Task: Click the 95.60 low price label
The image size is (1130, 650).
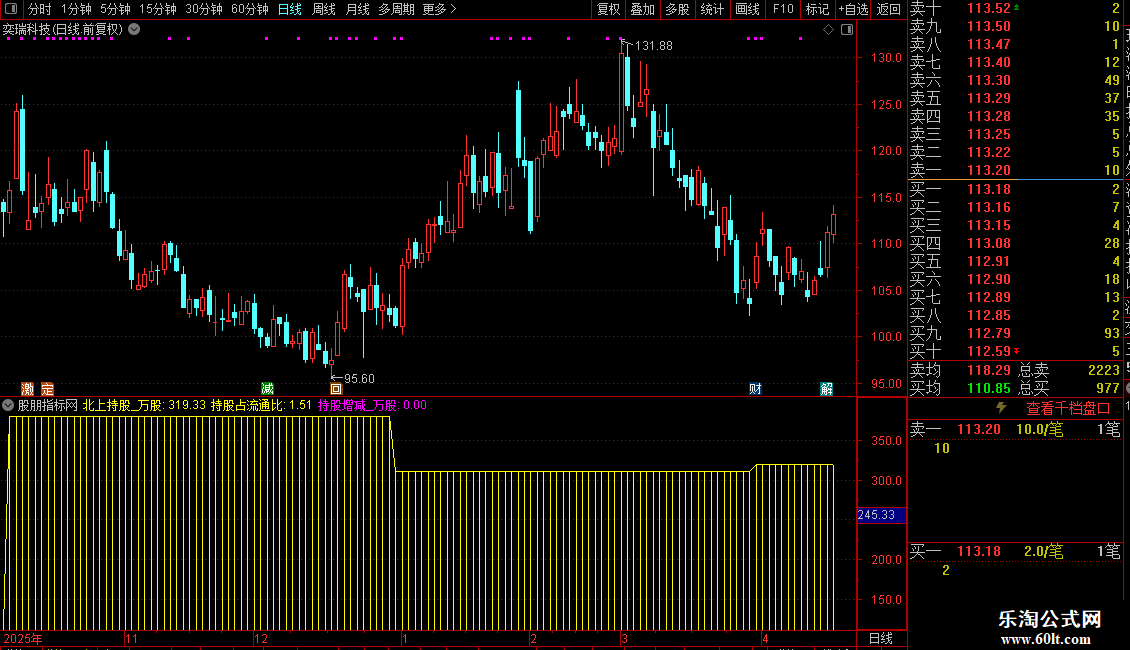Action: [x=359, y=379]
